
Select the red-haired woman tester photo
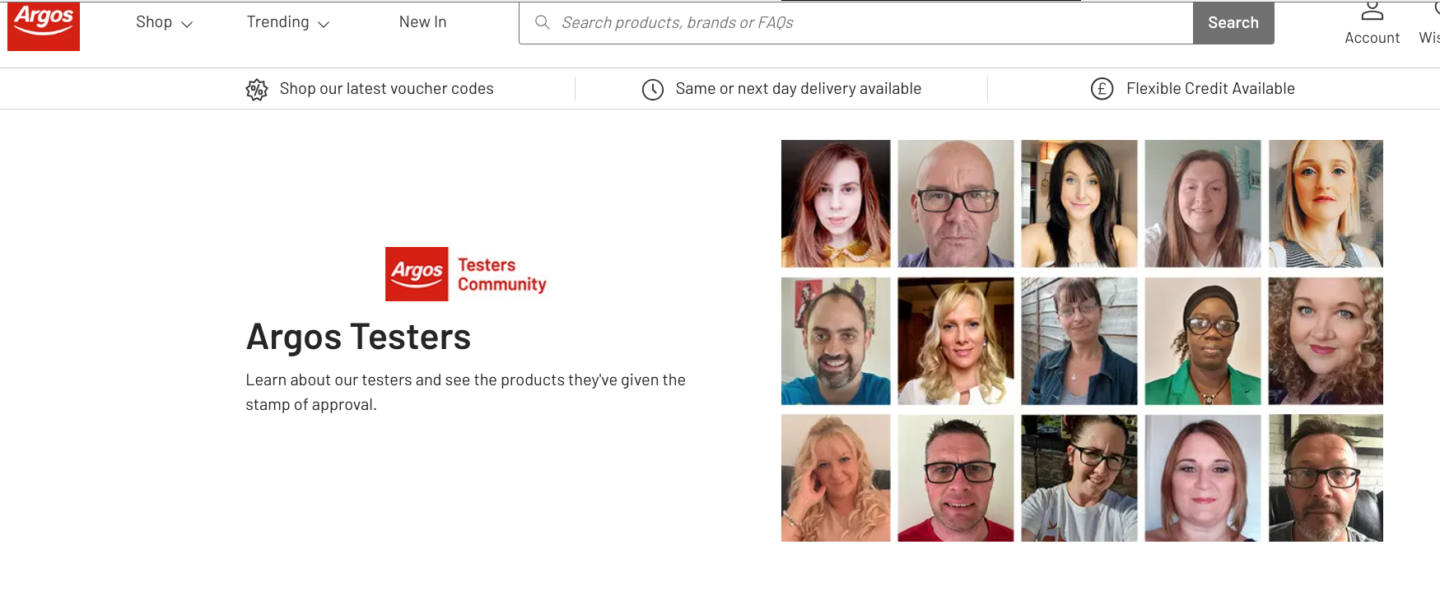pyautogui.click(x=836, y=204)
